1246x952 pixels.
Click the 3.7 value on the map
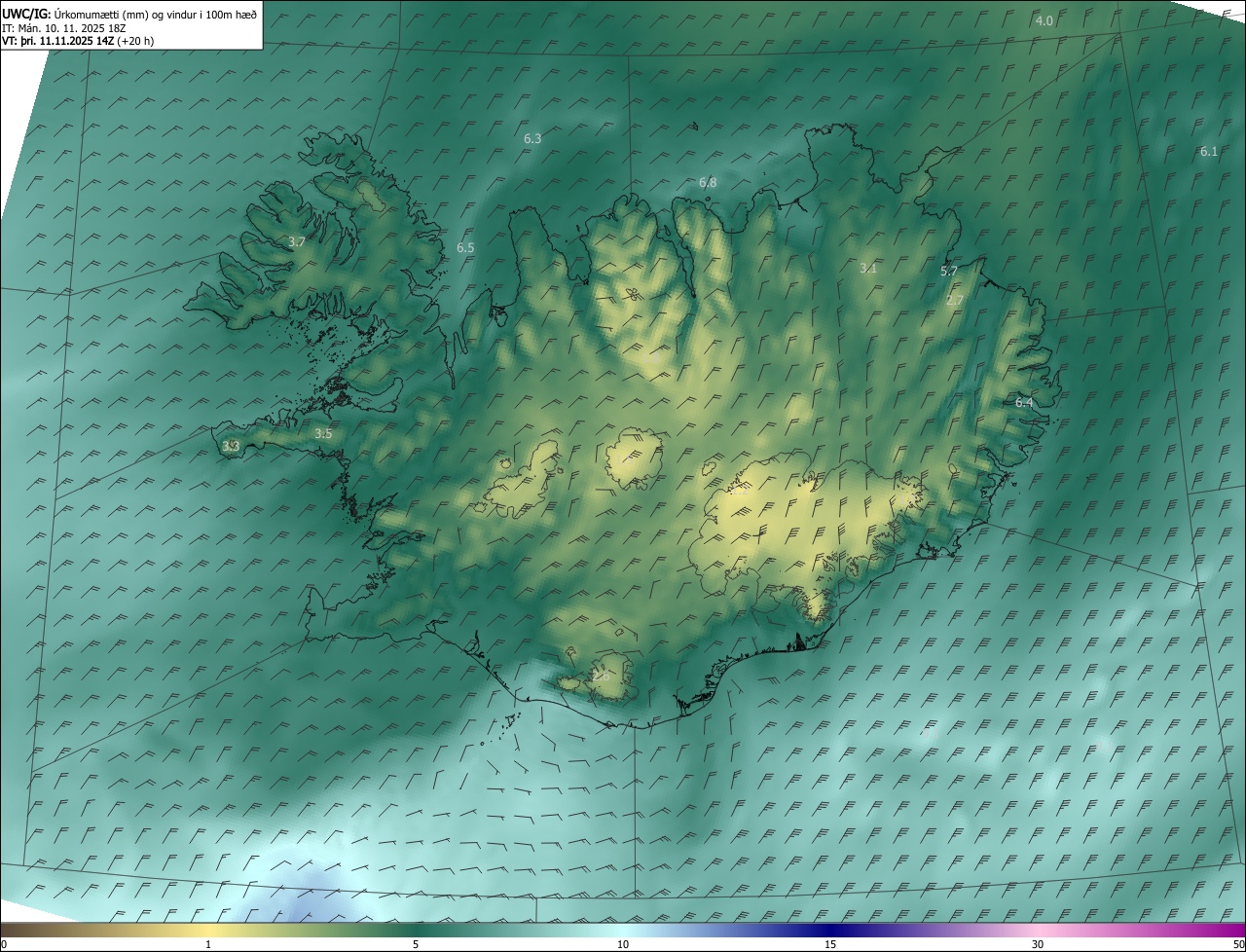[297, 241]
